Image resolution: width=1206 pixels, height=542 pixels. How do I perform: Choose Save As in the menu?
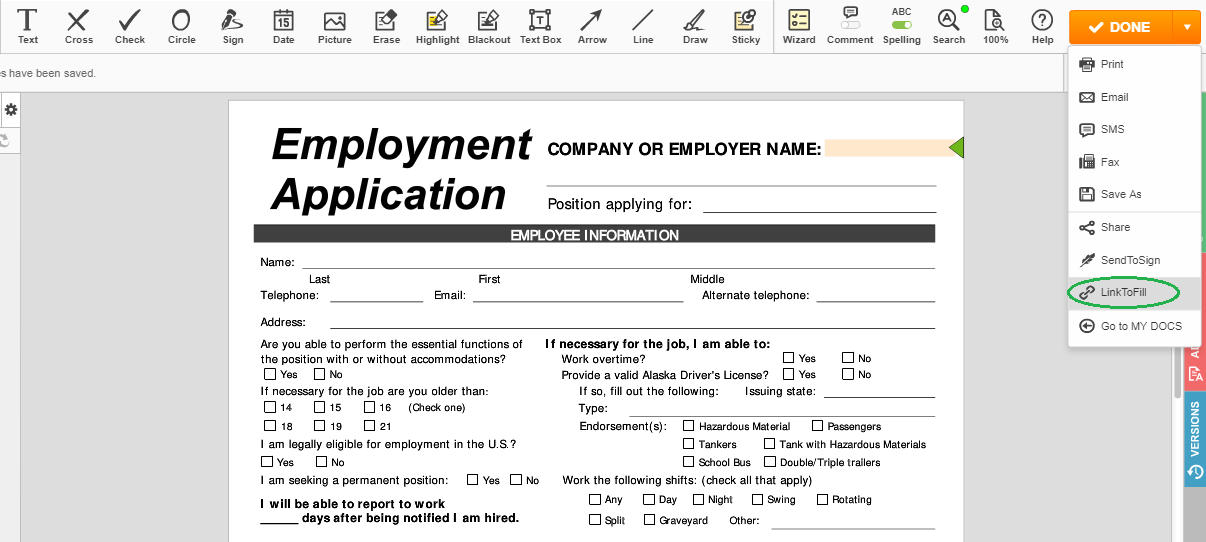(x=1134, y=194)
